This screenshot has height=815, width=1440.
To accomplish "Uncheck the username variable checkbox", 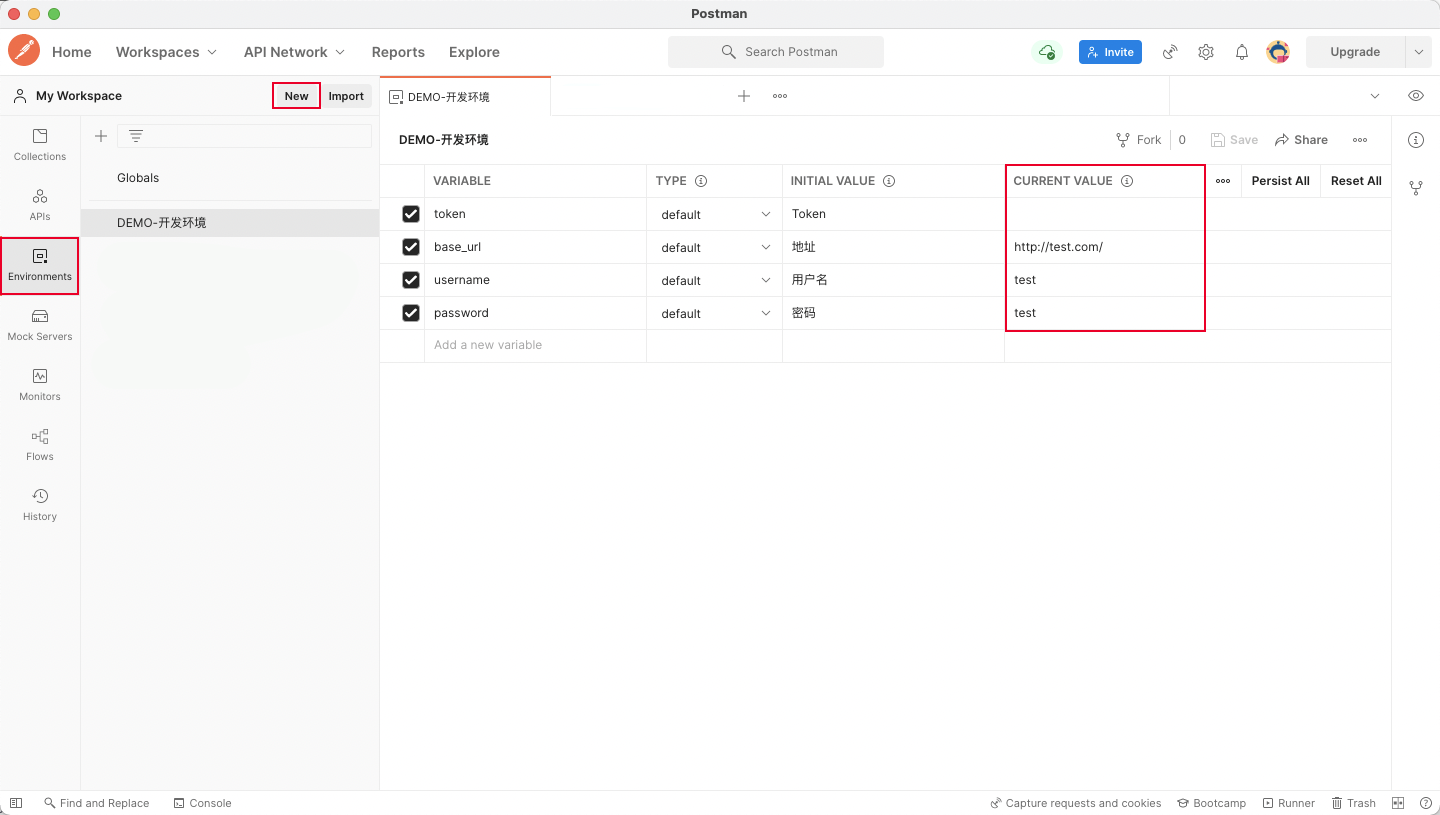I will pos(411,280).
